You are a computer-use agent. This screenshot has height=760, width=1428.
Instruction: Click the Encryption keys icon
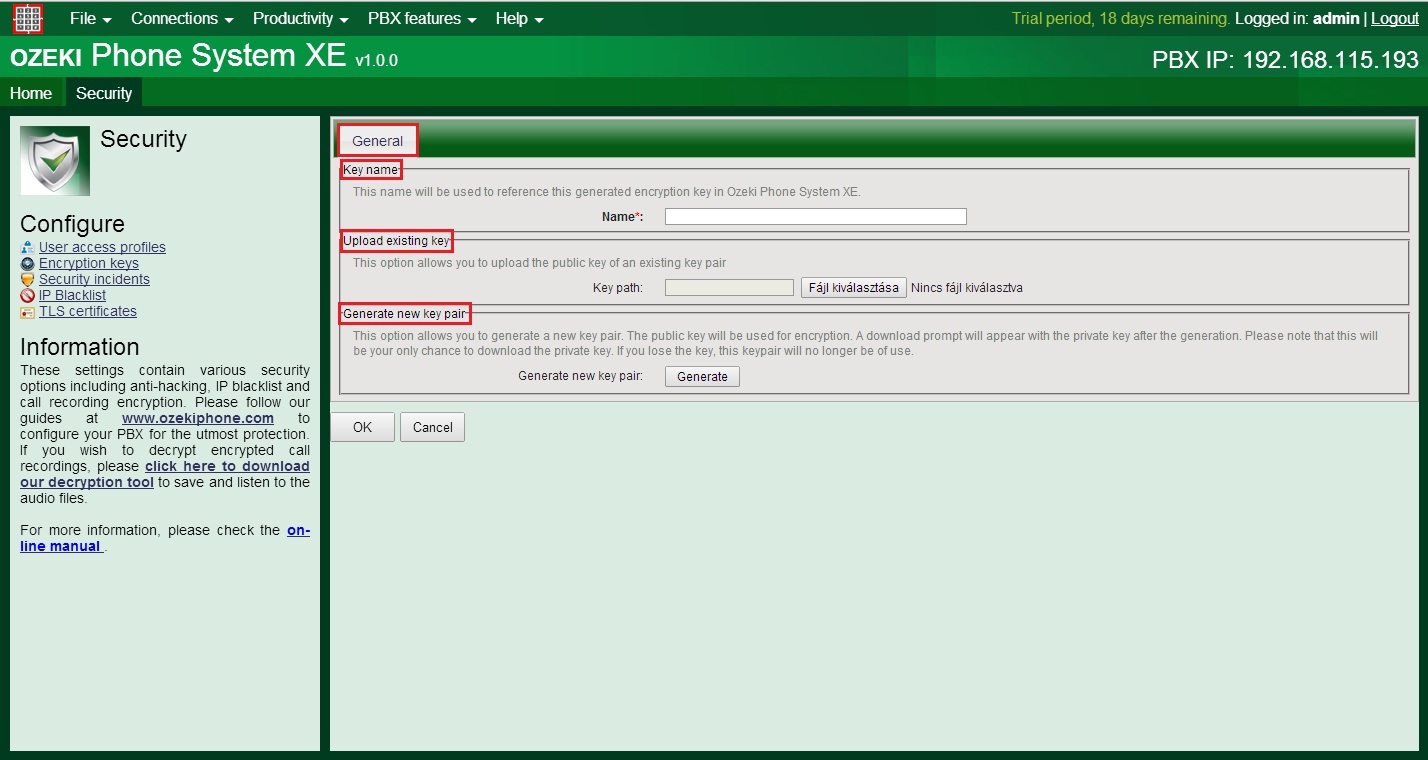coord(28,263)
